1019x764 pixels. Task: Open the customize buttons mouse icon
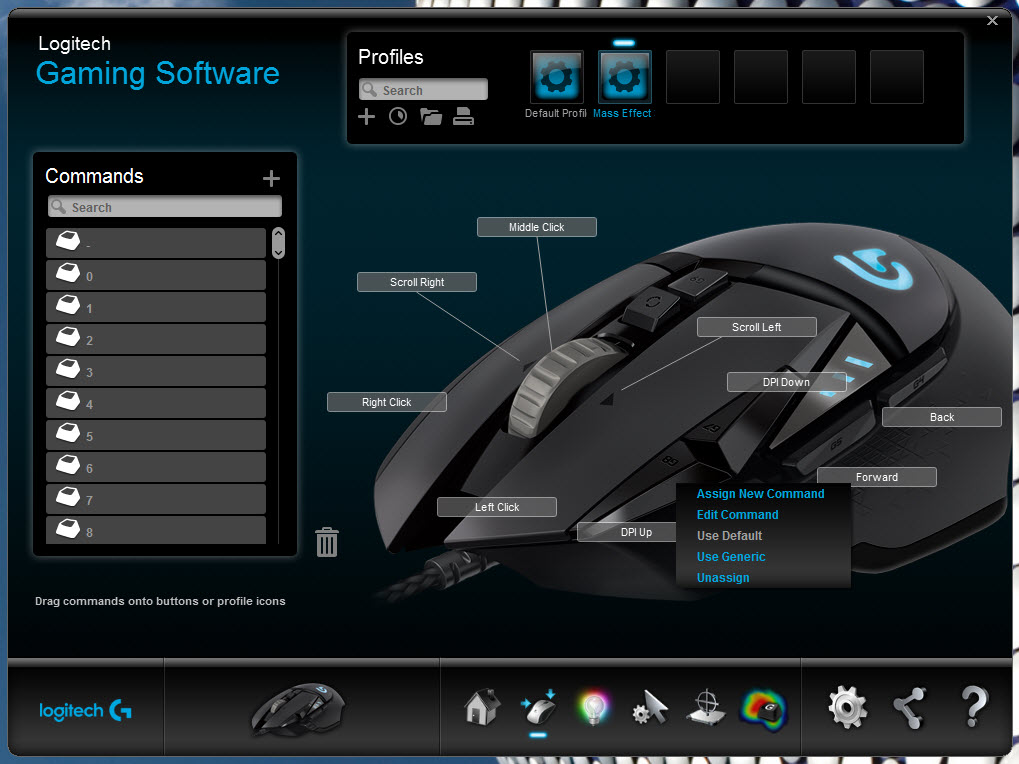(x=539, y=707)
